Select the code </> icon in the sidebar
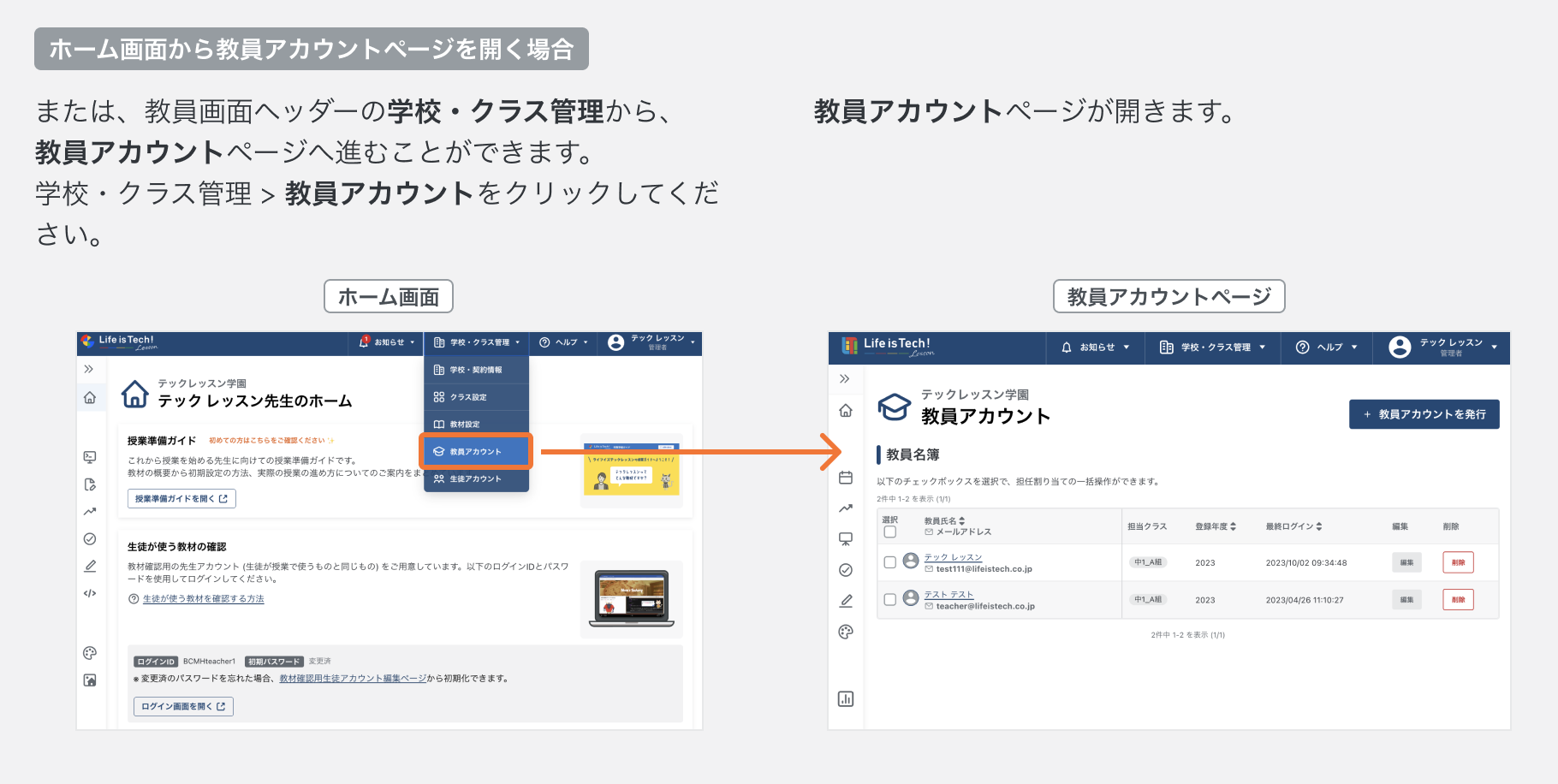 tap(90, 593)
